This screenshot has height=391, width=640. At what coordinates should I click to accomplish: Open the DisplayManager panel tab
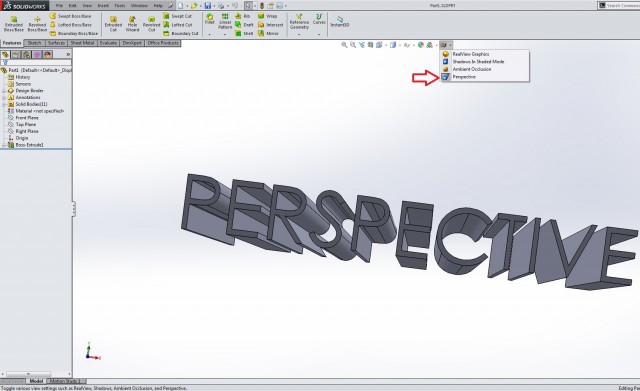tap(48, 54)
